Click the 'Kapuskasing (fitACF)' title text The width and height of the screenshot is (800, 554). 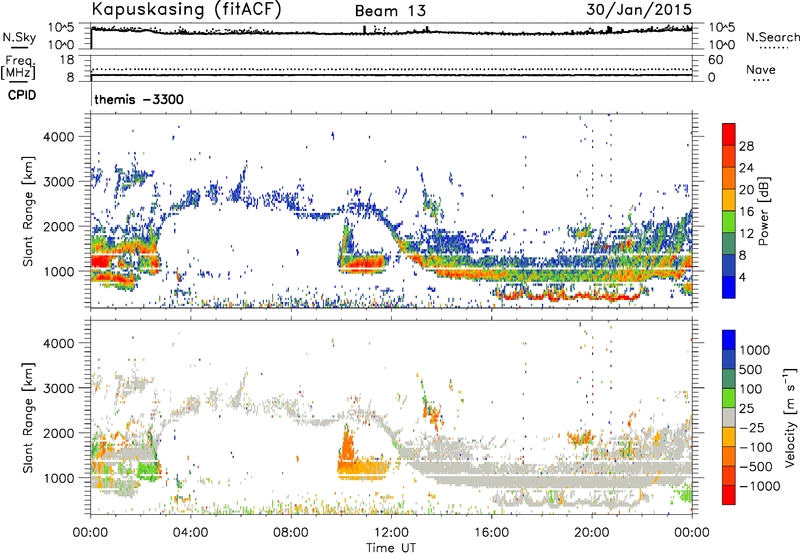[186, 10]
